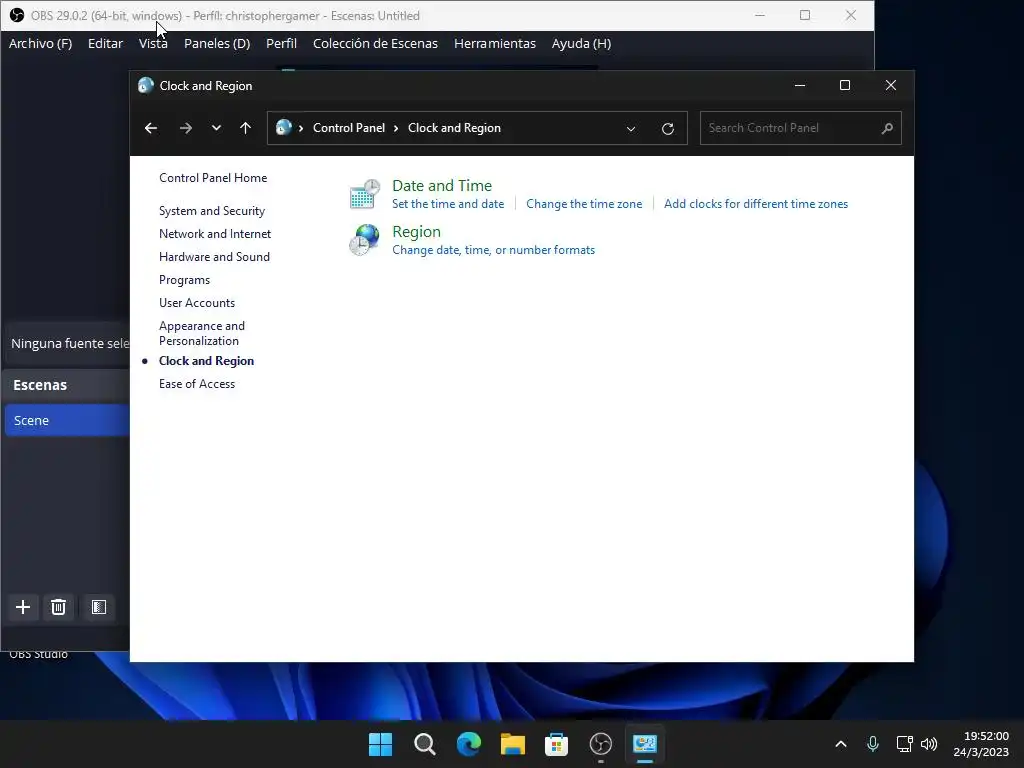Click Control Panel taskbar icon
This screenshot has width=1024, height=768.
click(645, 744)
